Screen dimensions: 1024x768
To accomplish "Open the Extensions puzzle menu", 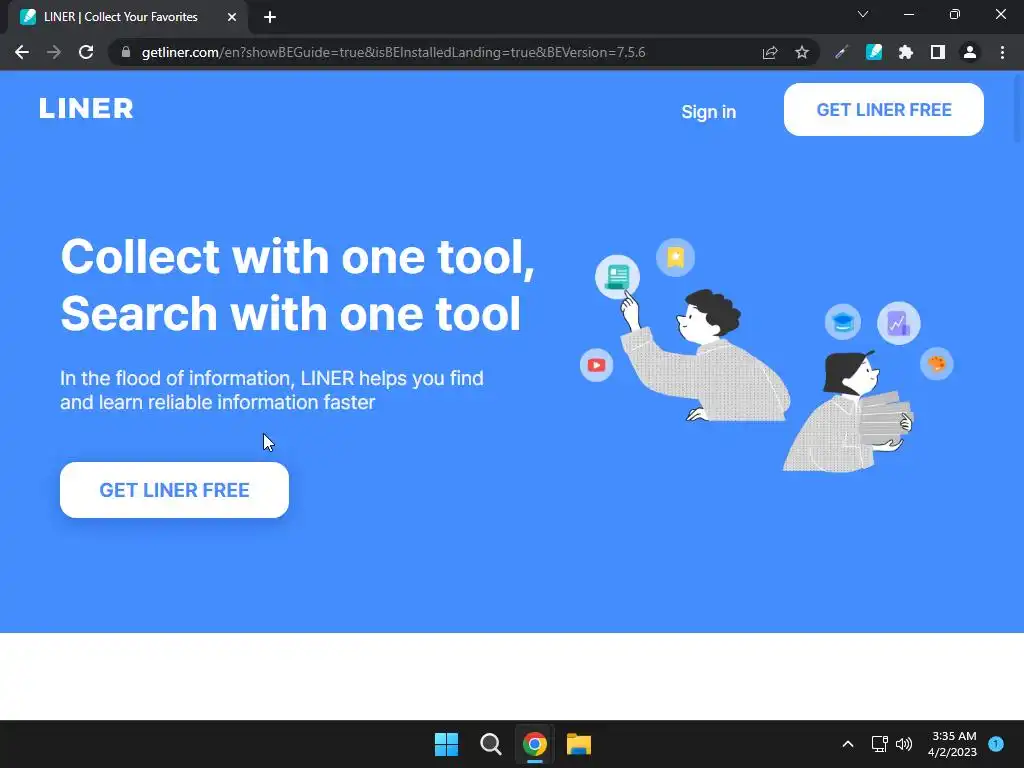I will tap(906, 52).
